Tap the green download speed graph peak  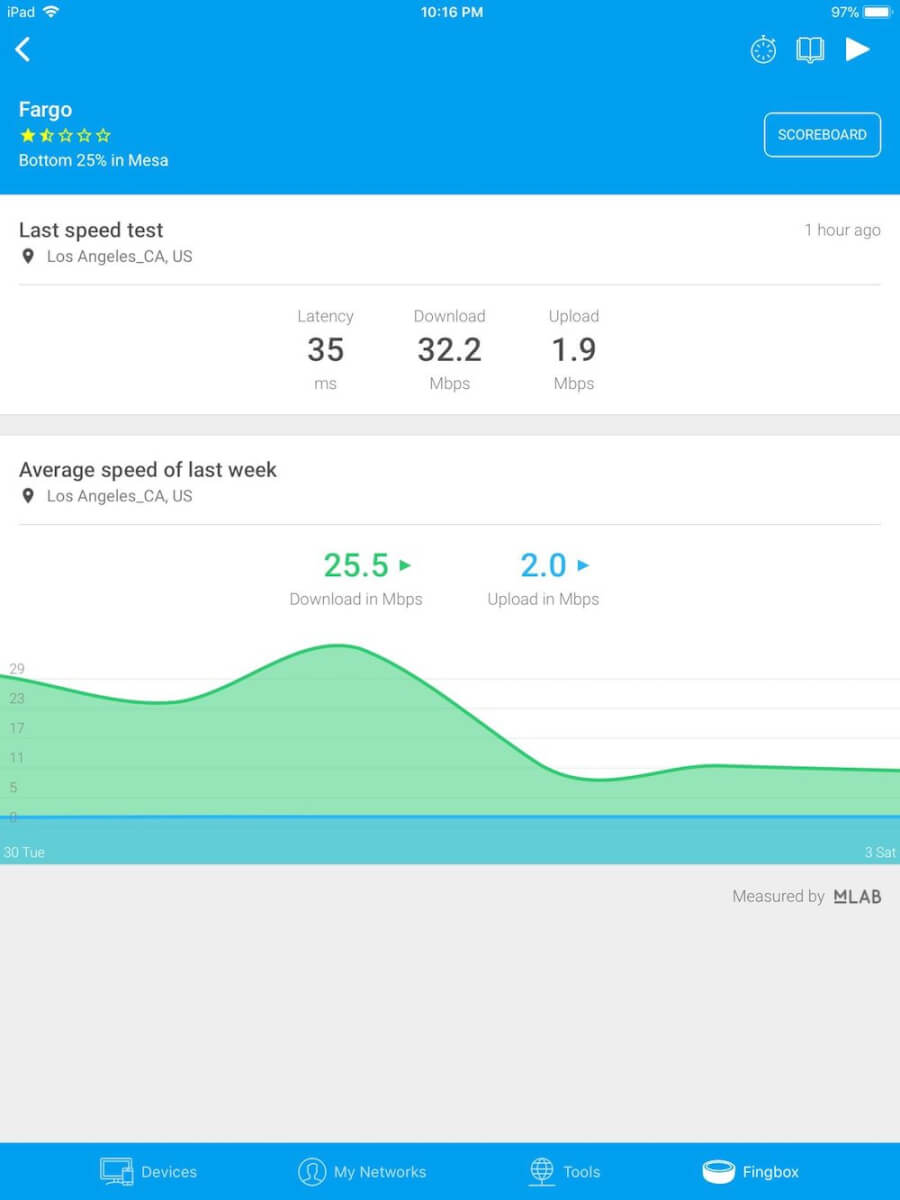click(x=340, y=647)
